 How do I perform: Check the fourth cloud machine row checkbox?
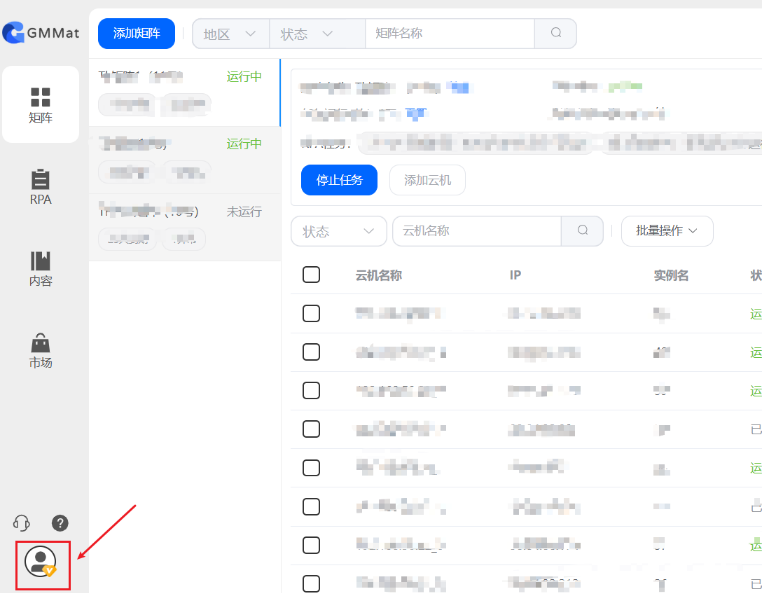coord(311,429)
